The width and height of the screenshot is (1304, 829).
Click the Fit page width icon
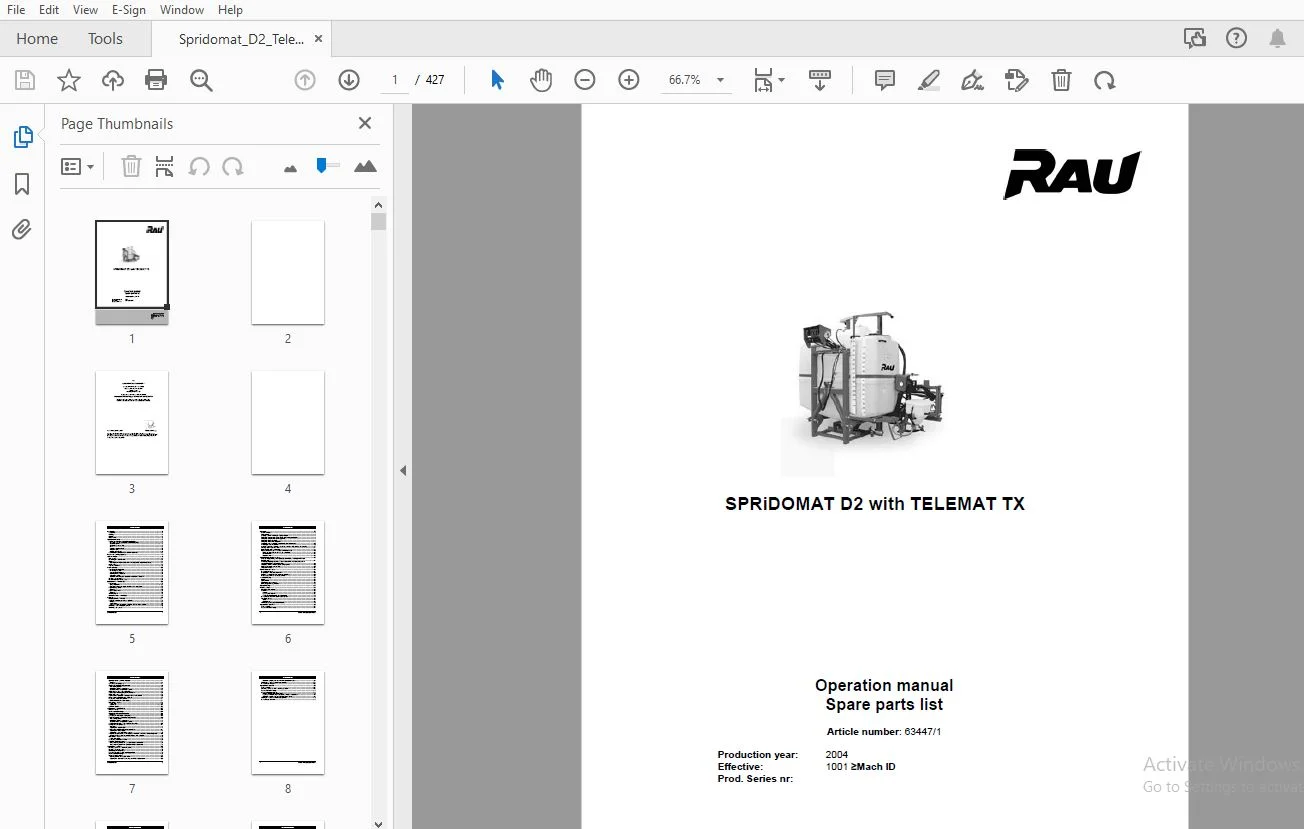tap(765, 80)
